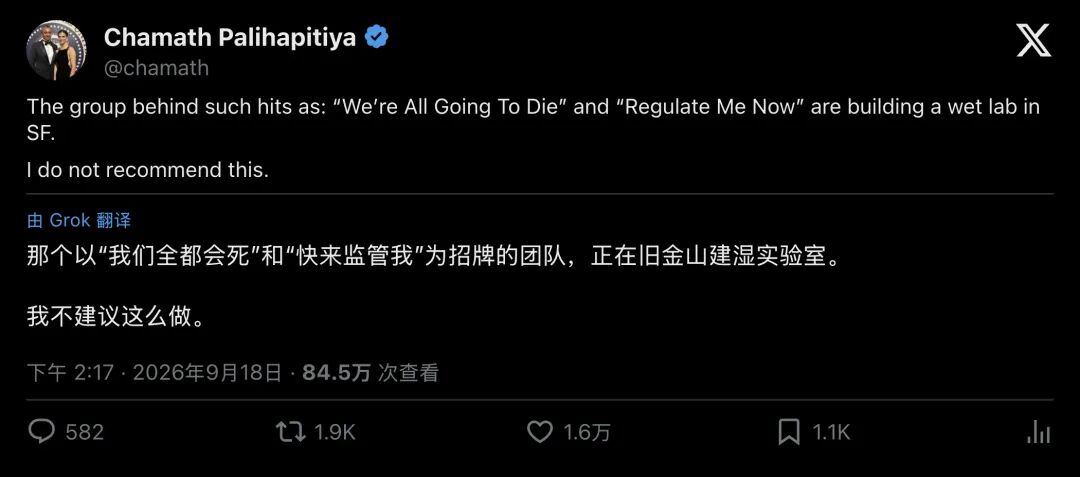Like the post with the heart icon
The width and height of the screenshot is (1080, 477).
point(540,432)
